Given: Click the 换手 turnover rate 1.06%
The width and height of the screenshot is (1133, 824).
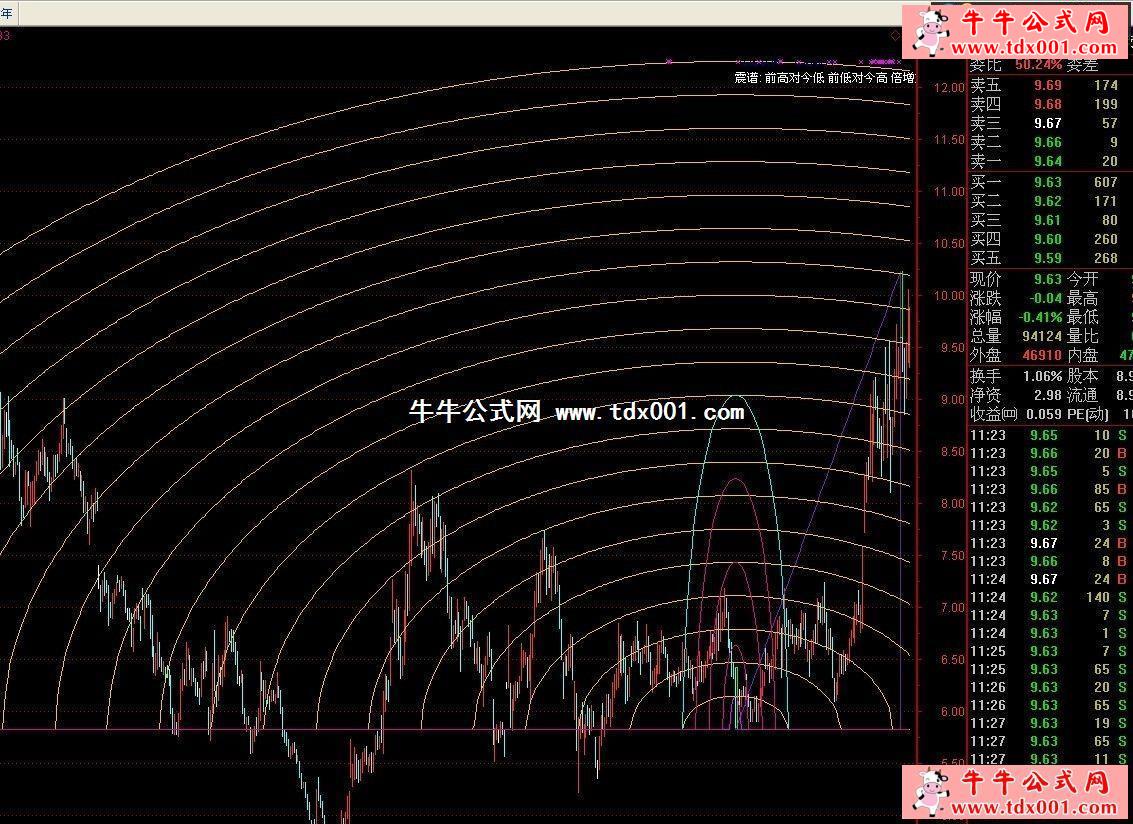Looking at the screenshot, I should point(1038,376).
